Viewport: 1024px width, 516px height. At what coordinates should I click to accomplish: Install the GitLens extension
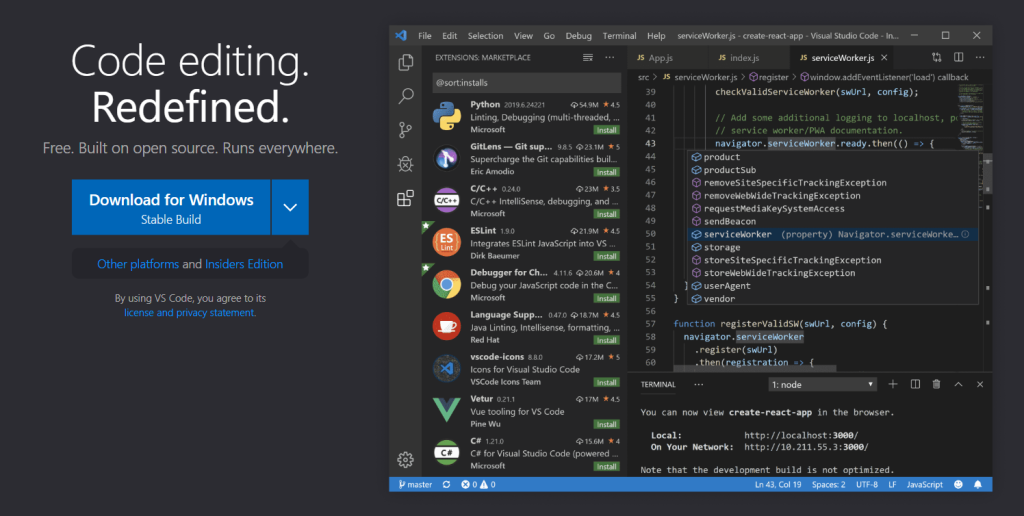(607, 172)
